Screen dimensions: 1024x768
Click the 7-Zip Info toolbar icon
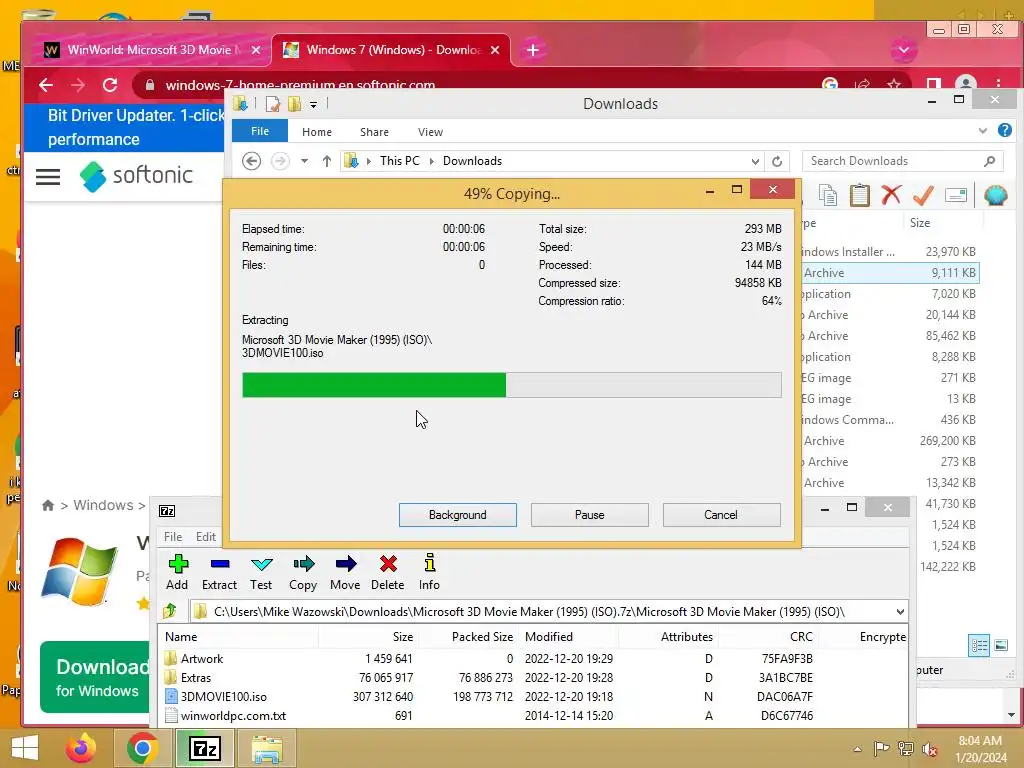tap(430, 563)
